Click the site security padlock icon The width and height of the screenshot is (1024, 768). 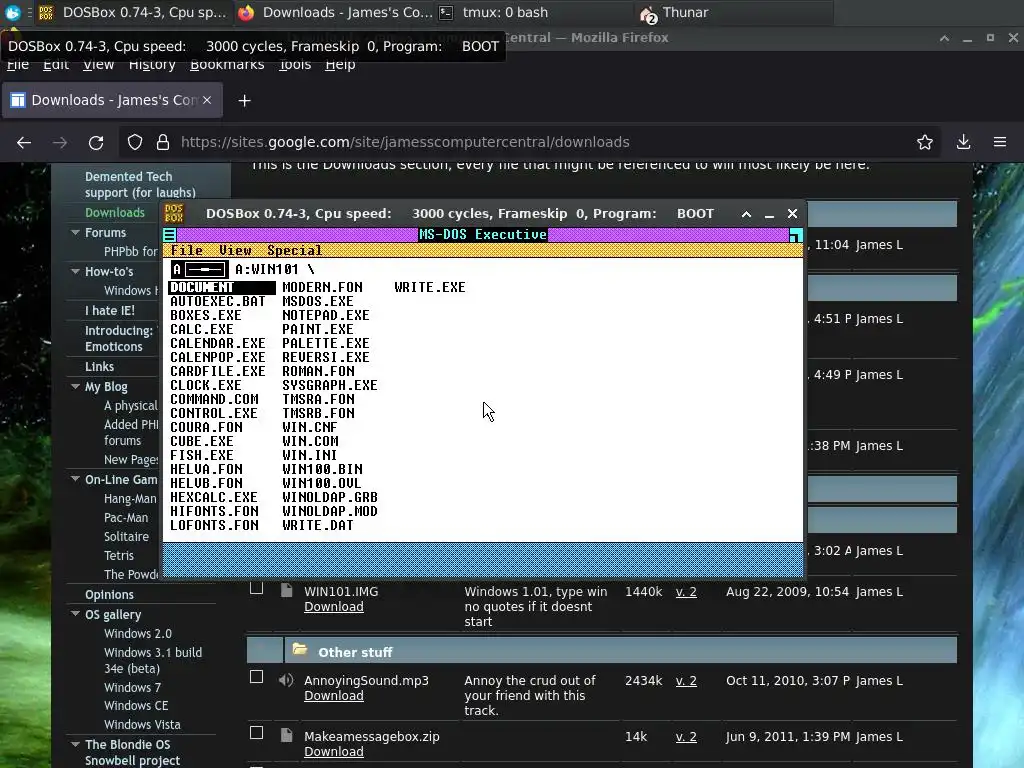(163, 142)
